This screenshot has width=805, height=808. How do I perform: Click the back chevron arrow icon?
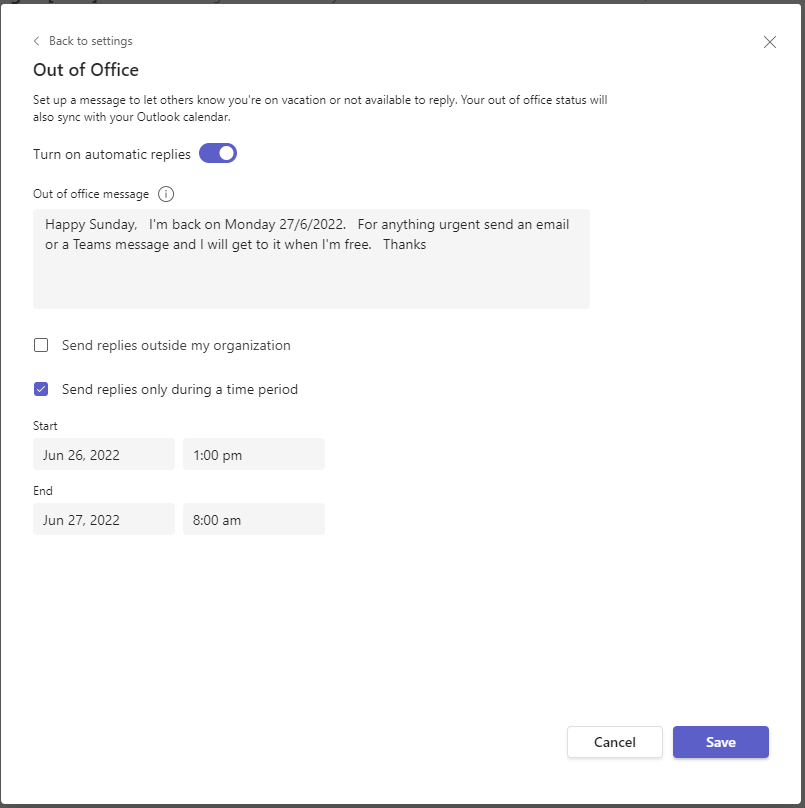pyautogui.click(x=37, y=41)
